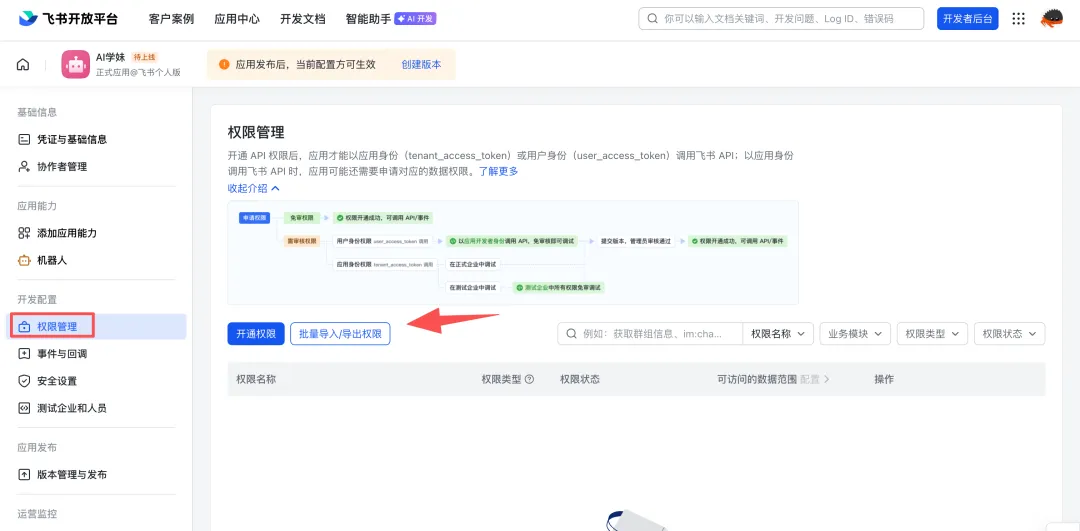Click the 机器人 bot icon

tap(24, 260)
